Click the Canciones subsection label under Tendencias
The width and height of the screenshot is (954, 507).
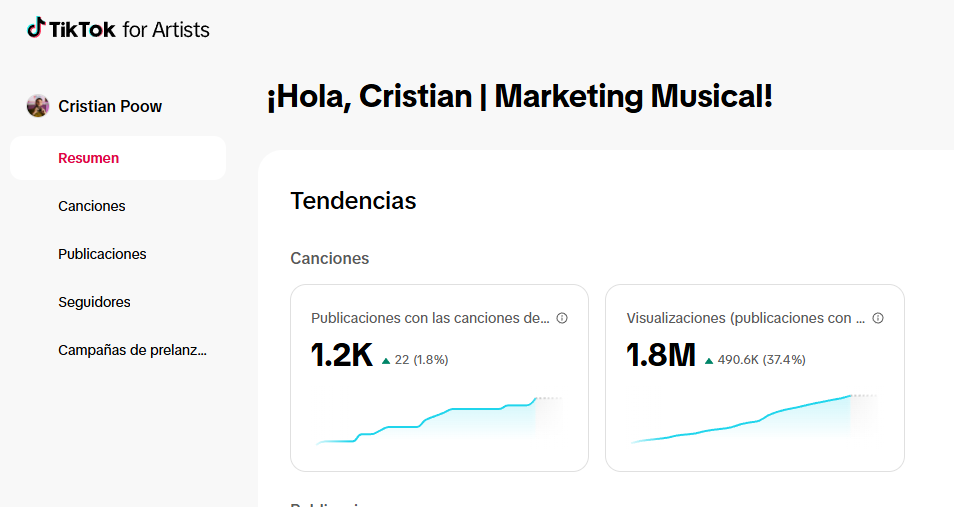pyautogui.click(x=330, y=259)
